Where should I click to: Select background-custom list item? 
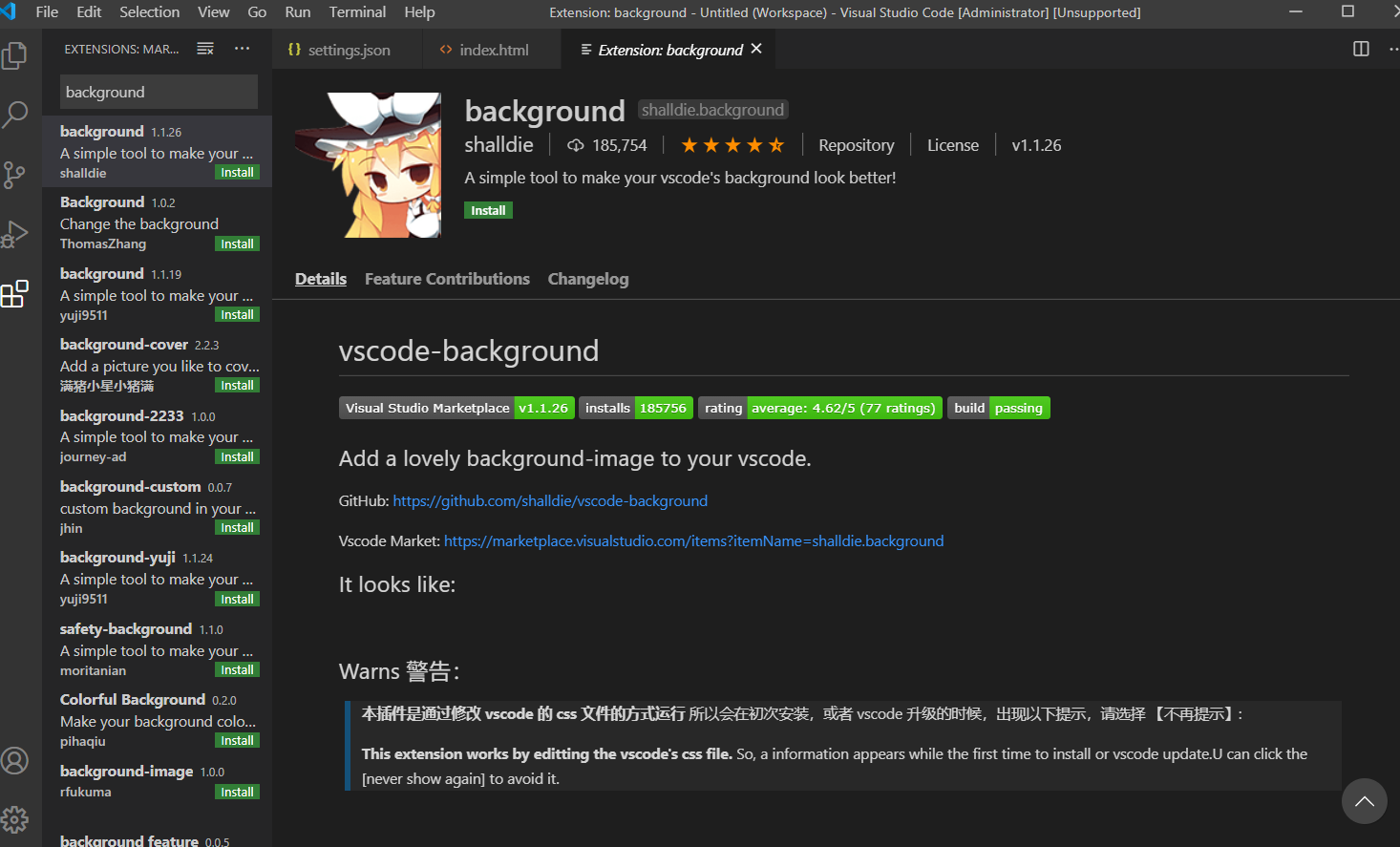click(158, 507)
